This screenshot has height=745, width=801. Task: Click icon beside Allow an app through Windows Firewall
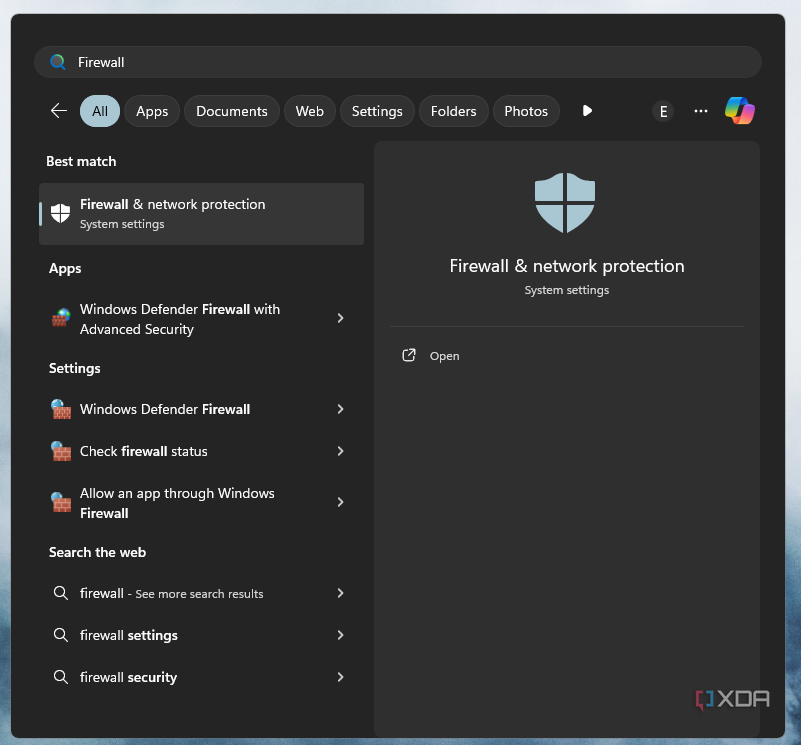click(x=61, y=502)
